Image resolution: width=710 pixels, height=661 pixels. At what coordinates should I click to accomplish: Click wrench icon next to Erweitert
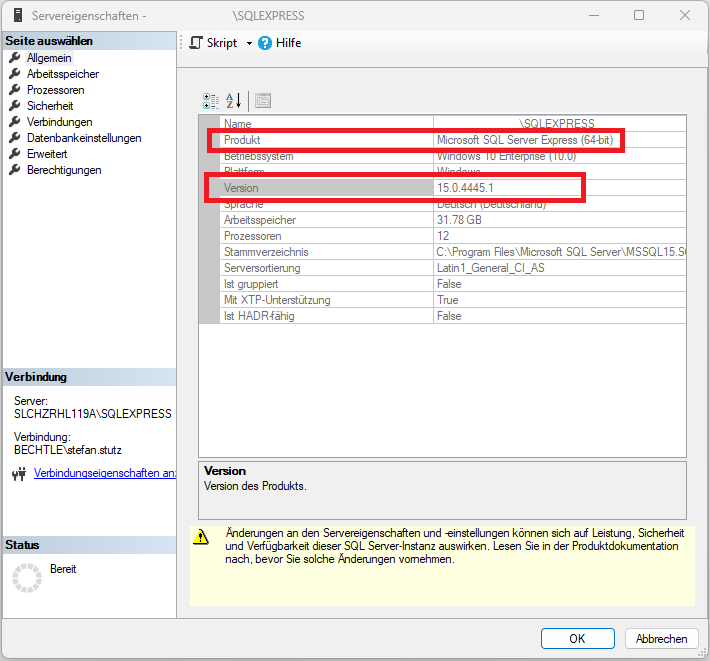[14, 154]
